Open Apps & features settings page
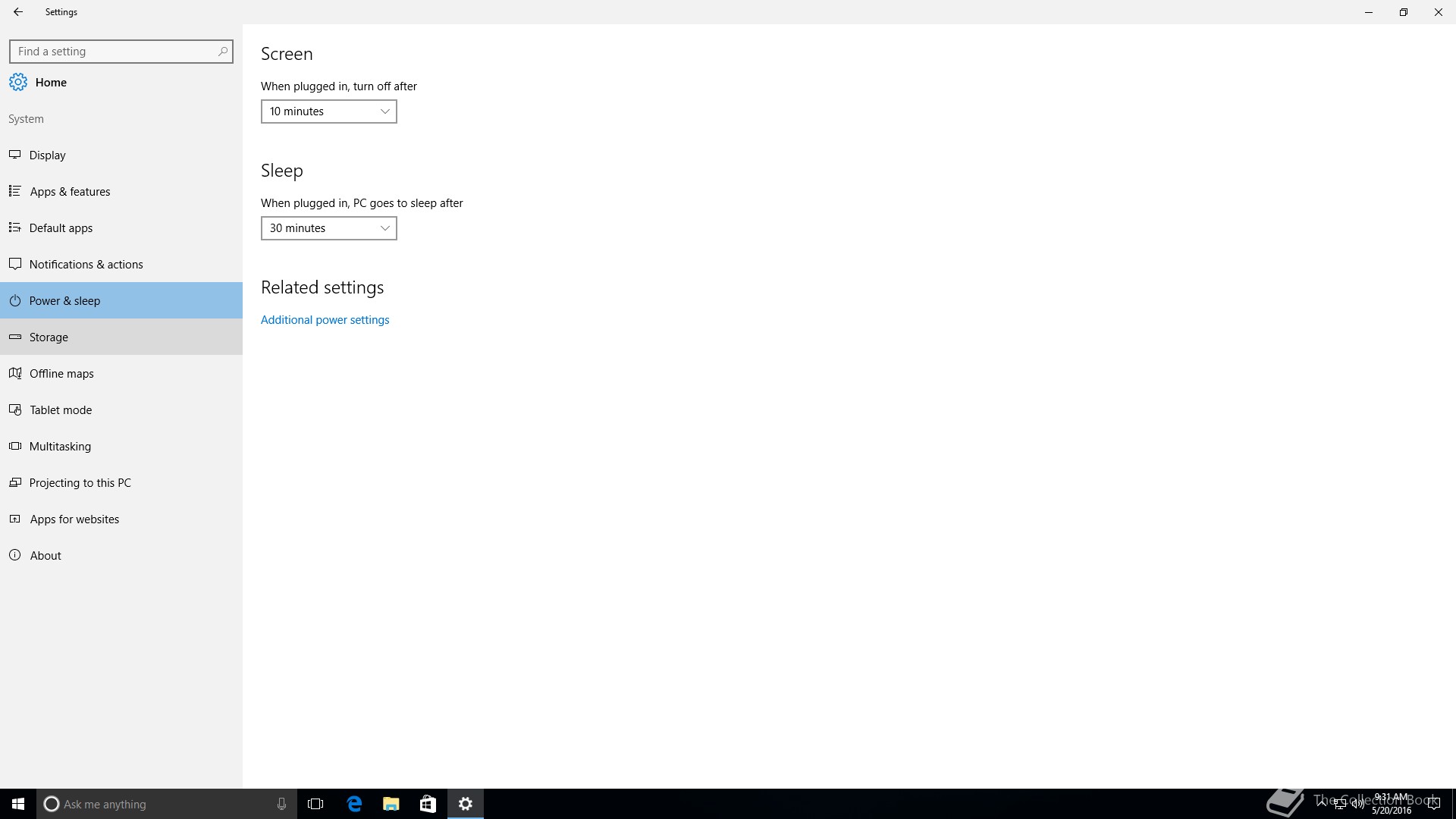 click(70, 192)
